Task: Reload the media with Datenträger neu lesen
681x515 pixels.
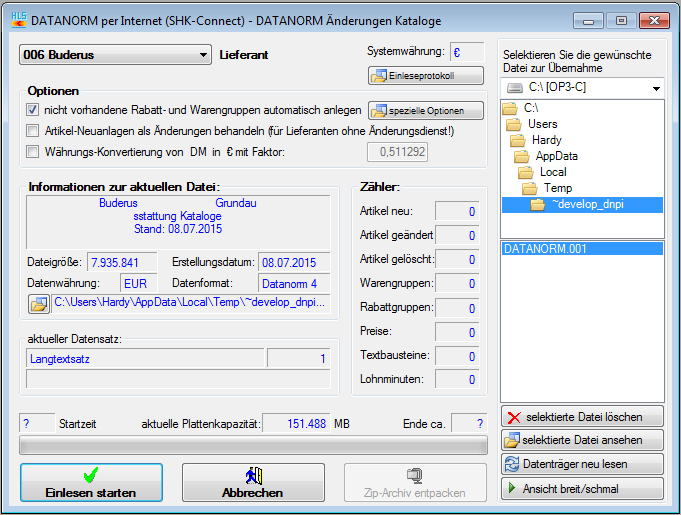Action: [x=582, y=464]
